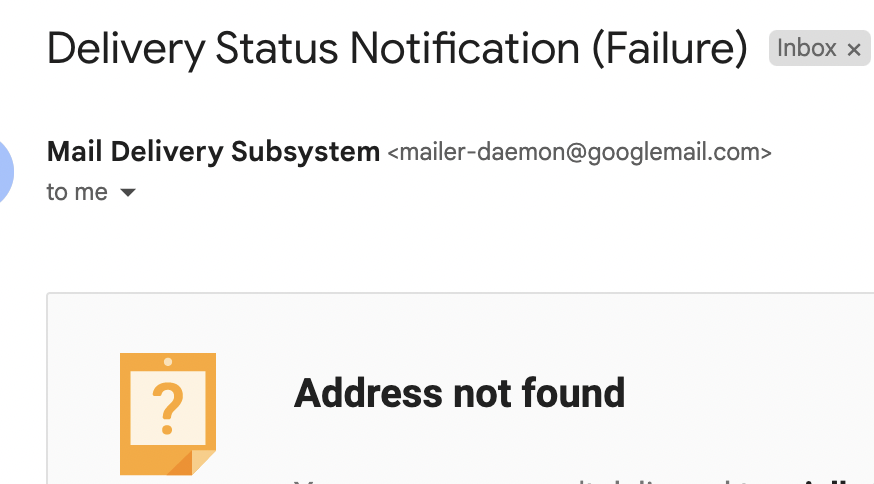This screenshot has height=484, width=874.
Task: Click the sender's blue profile avatar
Action: 8,170
